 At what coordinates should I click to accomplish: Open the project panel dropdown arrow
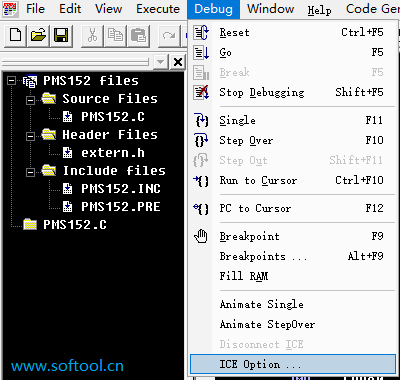tap(160, 62)
